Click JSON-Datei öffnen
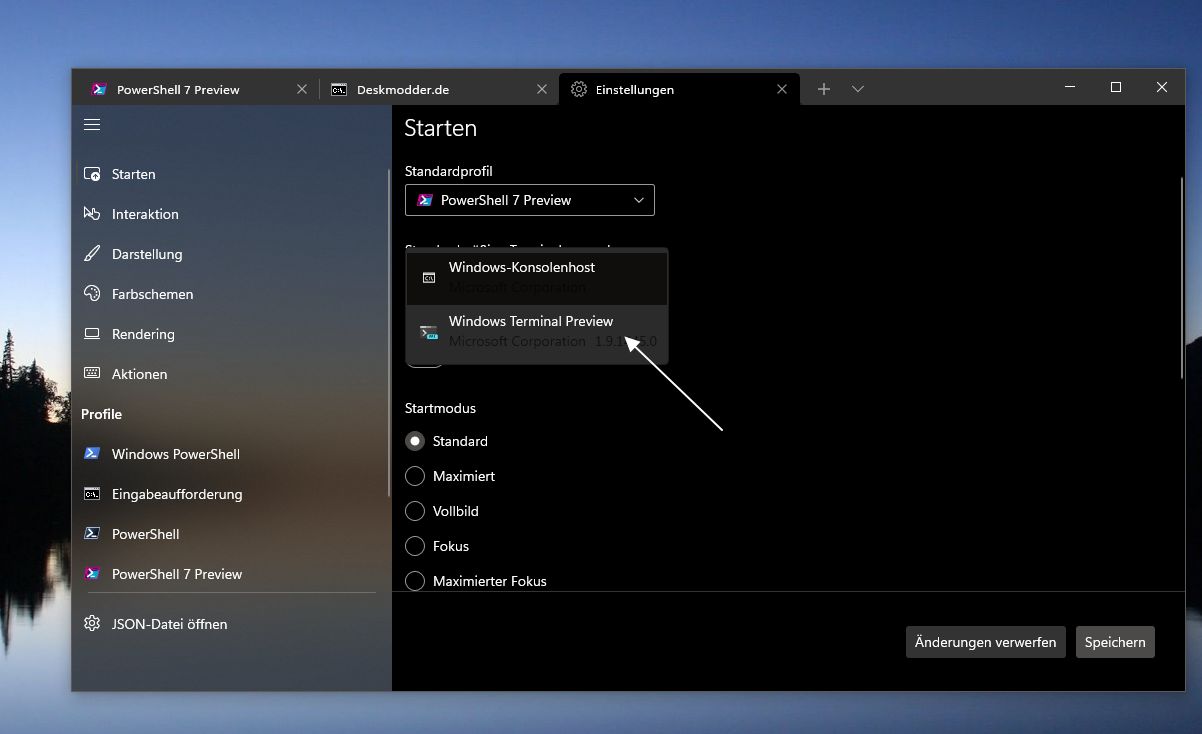 230,624
